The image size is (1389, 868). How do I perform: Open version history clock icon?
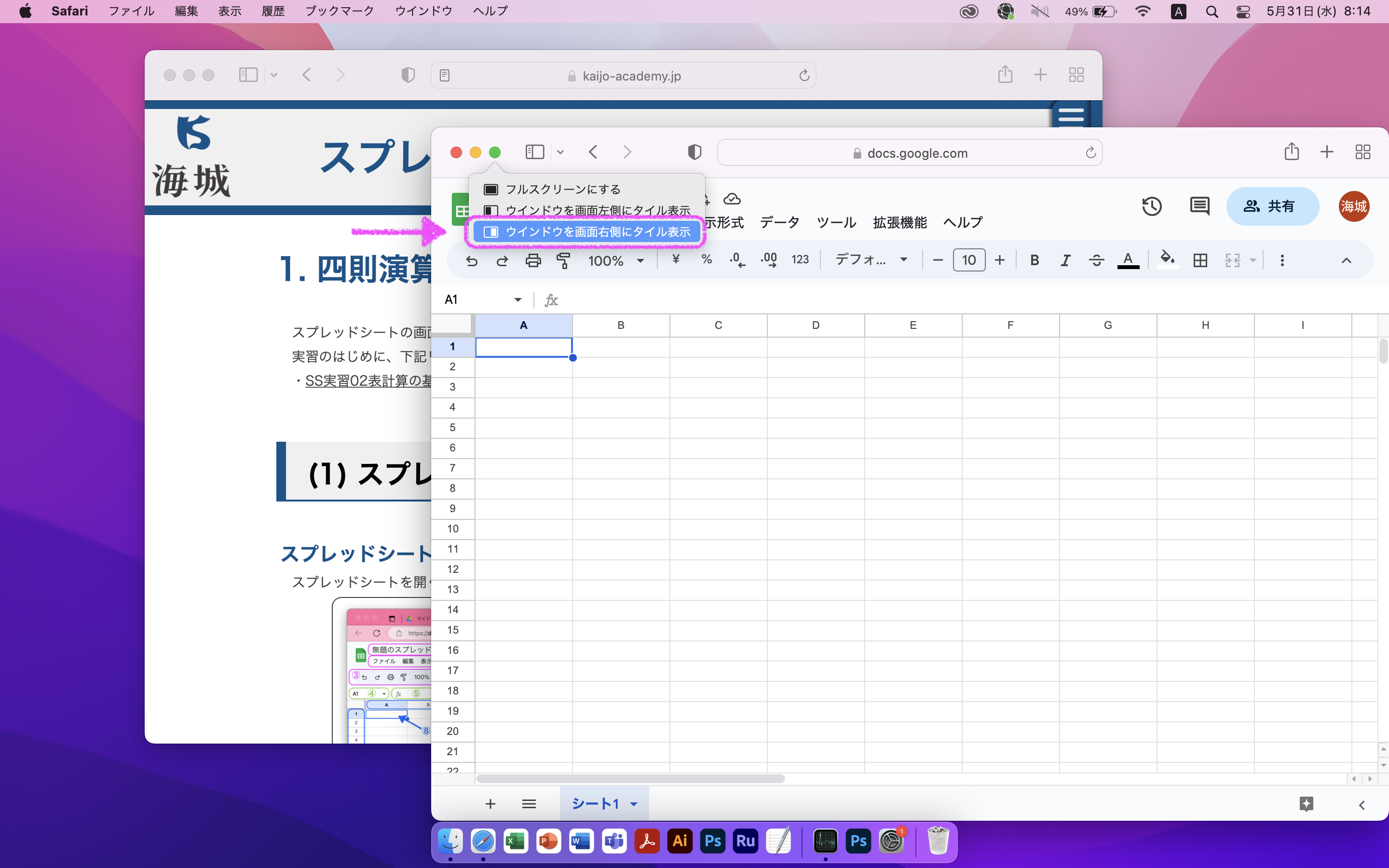click(x=1151, y=206)
